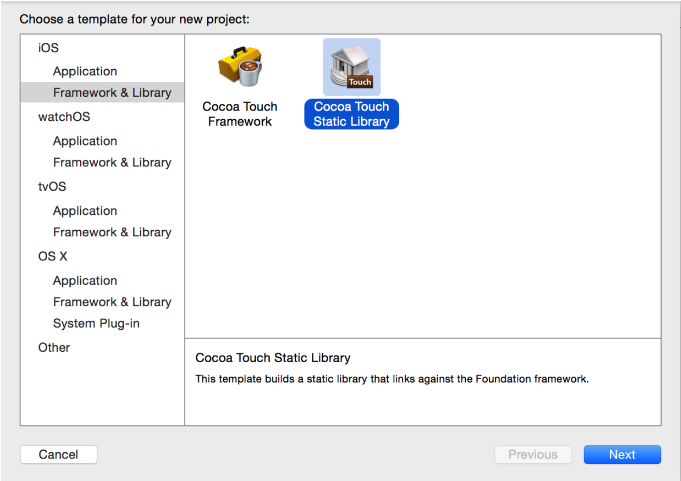Choose Application under the iOS section
The width and height of the screenshot is (681, 481).
click(x=85, y=71)
